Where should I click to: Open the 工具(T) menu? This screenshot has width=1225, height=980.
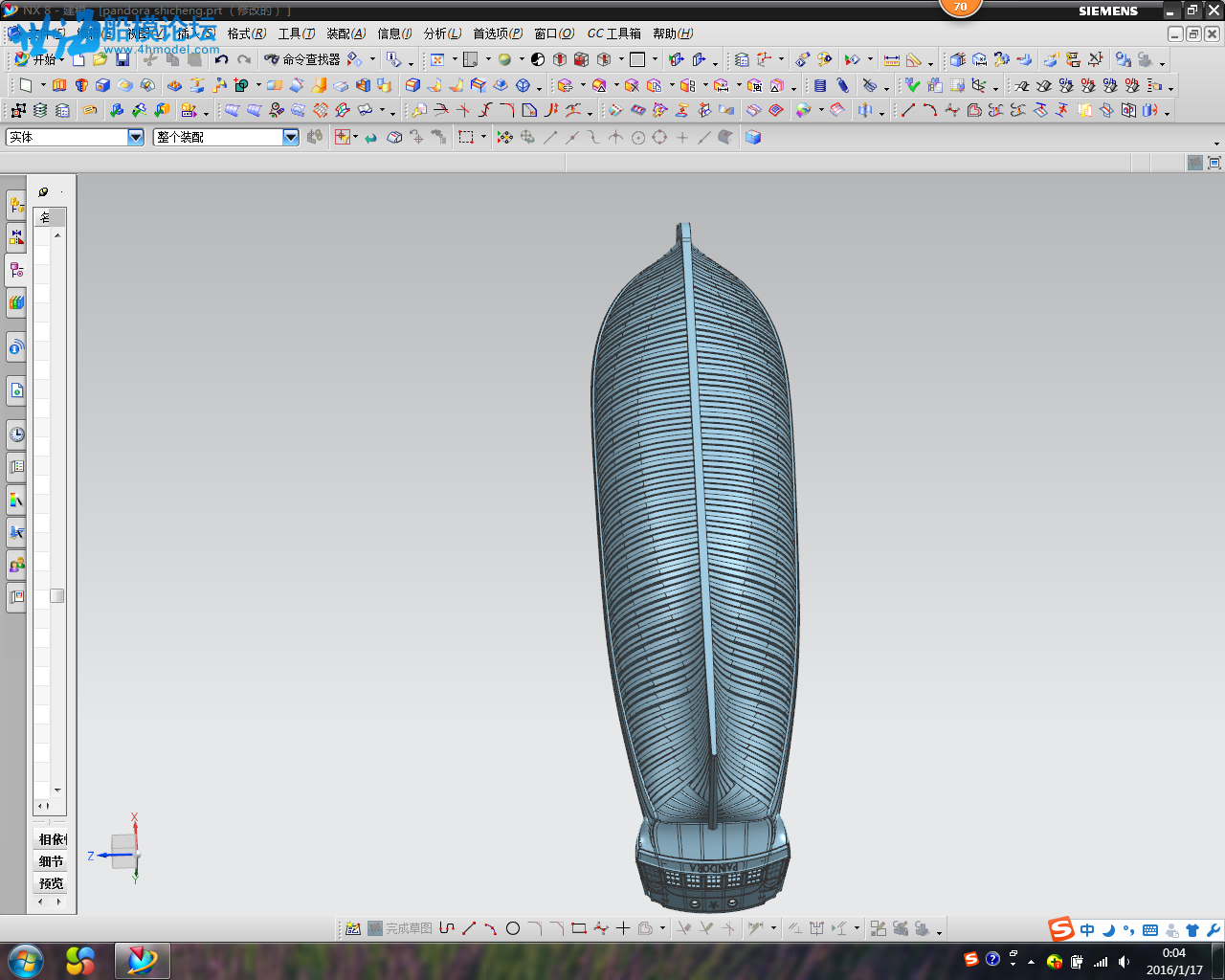(x=297, y=33)
